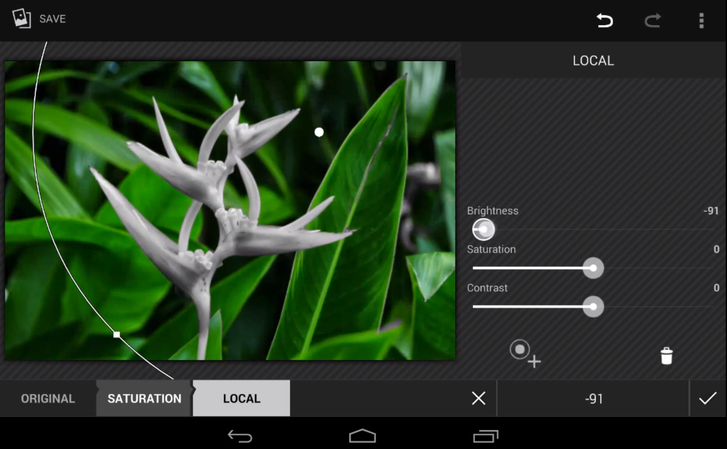This screenshot has height=449, width=727.
Task: Cancel the local edit with X
Action: tap(478, 398)
